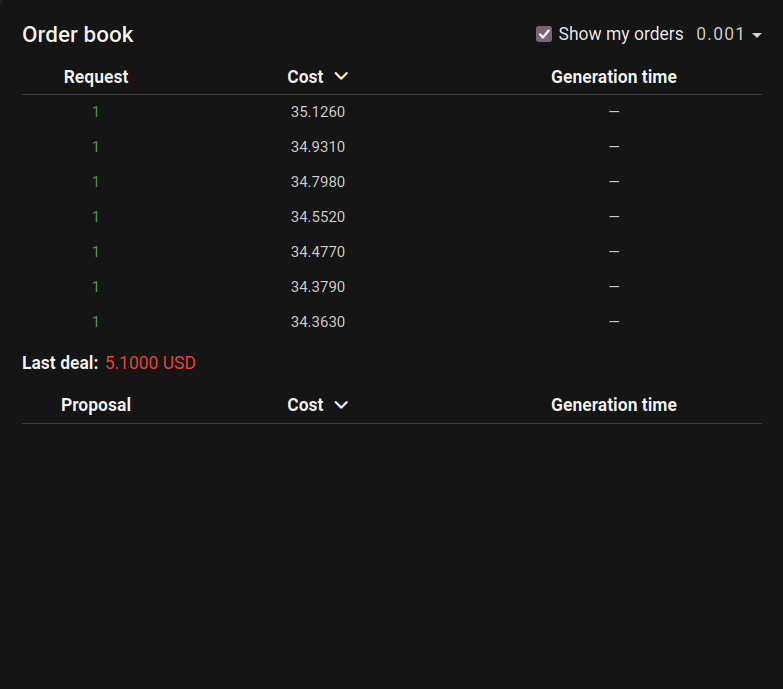The image size is (783, 689).
Task: Click the Last deal price 5.1000 USD
Action: tap(150, 363)
